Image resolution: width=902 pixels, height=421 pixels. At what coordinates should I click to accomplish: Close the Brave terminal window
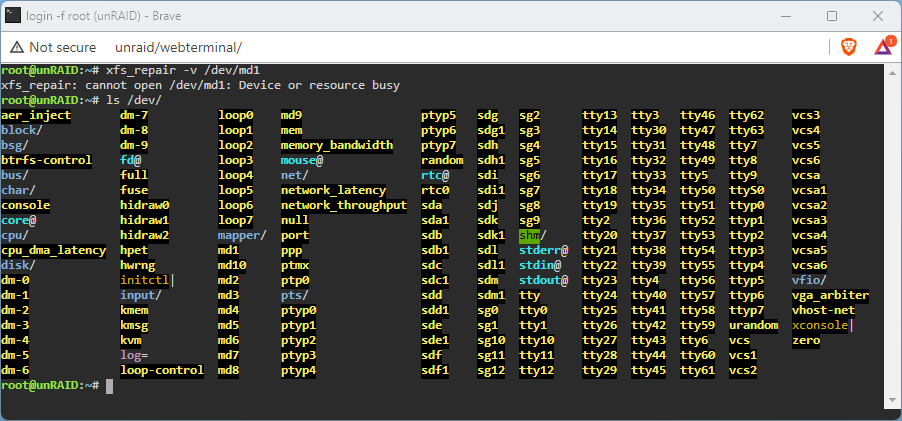878,16
